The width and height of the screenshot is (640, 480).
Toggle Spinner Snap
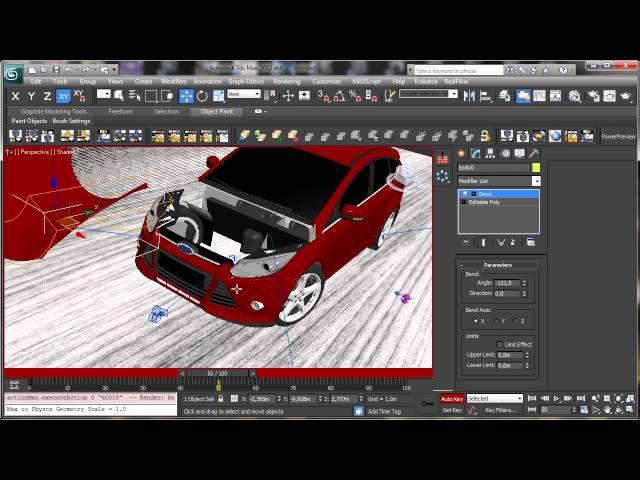pos(371,96)
